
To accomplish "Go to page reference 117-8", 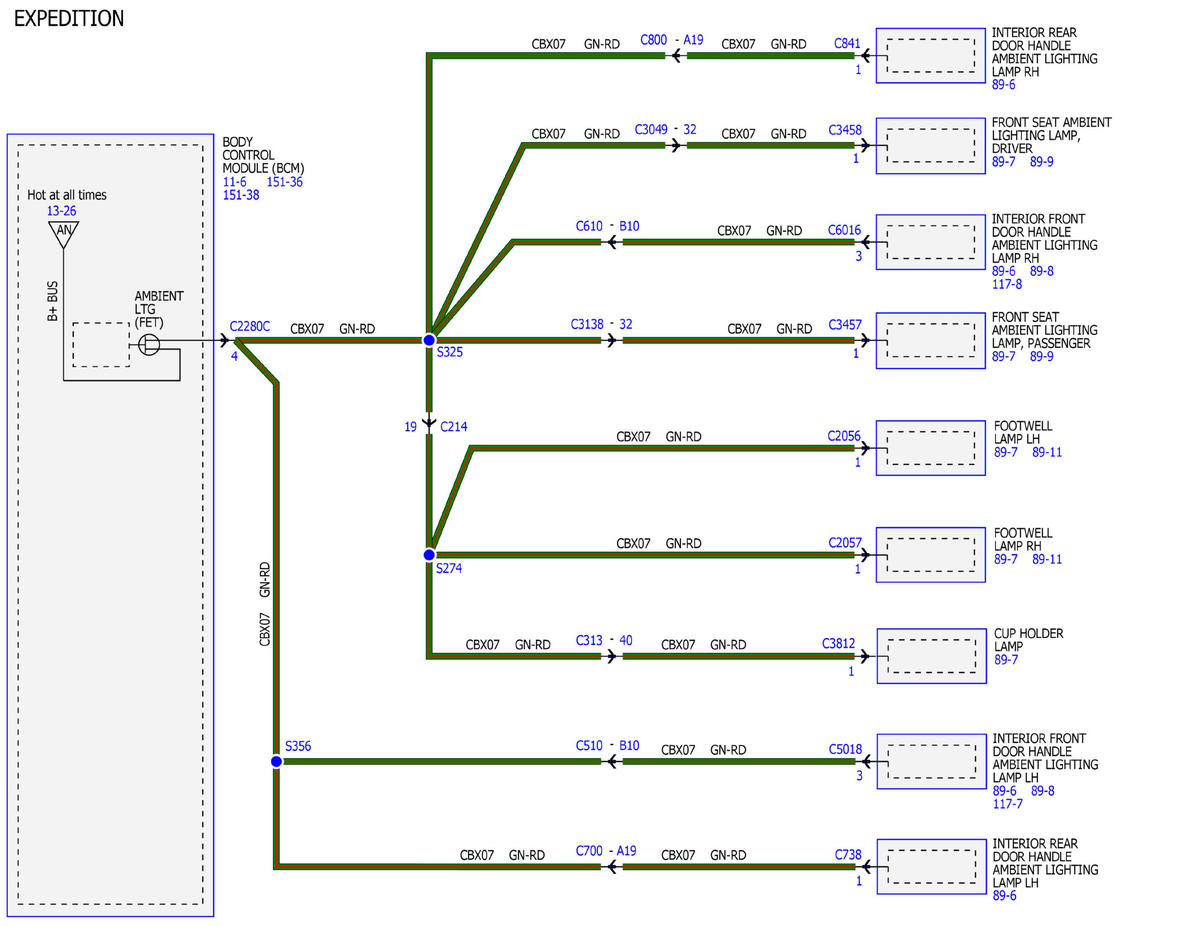I will (1007, 284).
